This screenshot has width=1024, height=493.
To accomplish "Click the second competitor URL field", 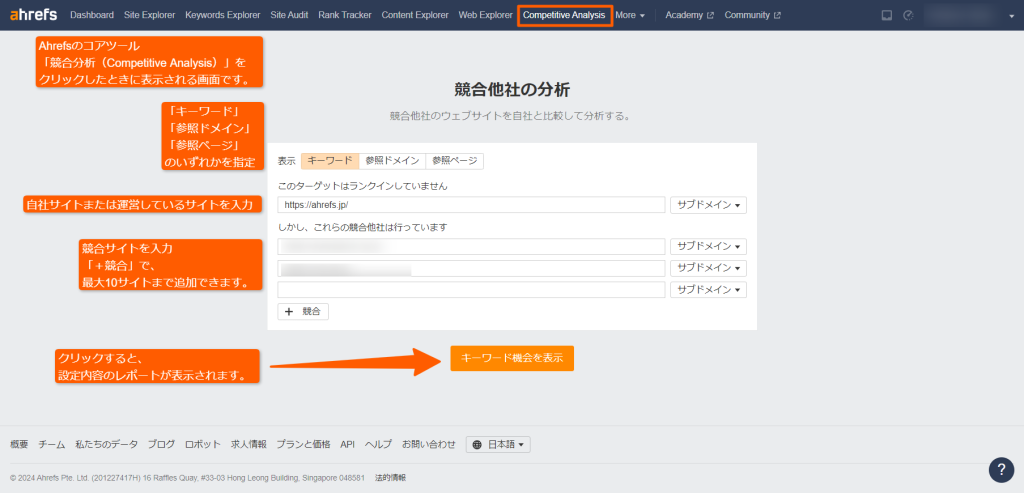I will click(x=471, y=268).
